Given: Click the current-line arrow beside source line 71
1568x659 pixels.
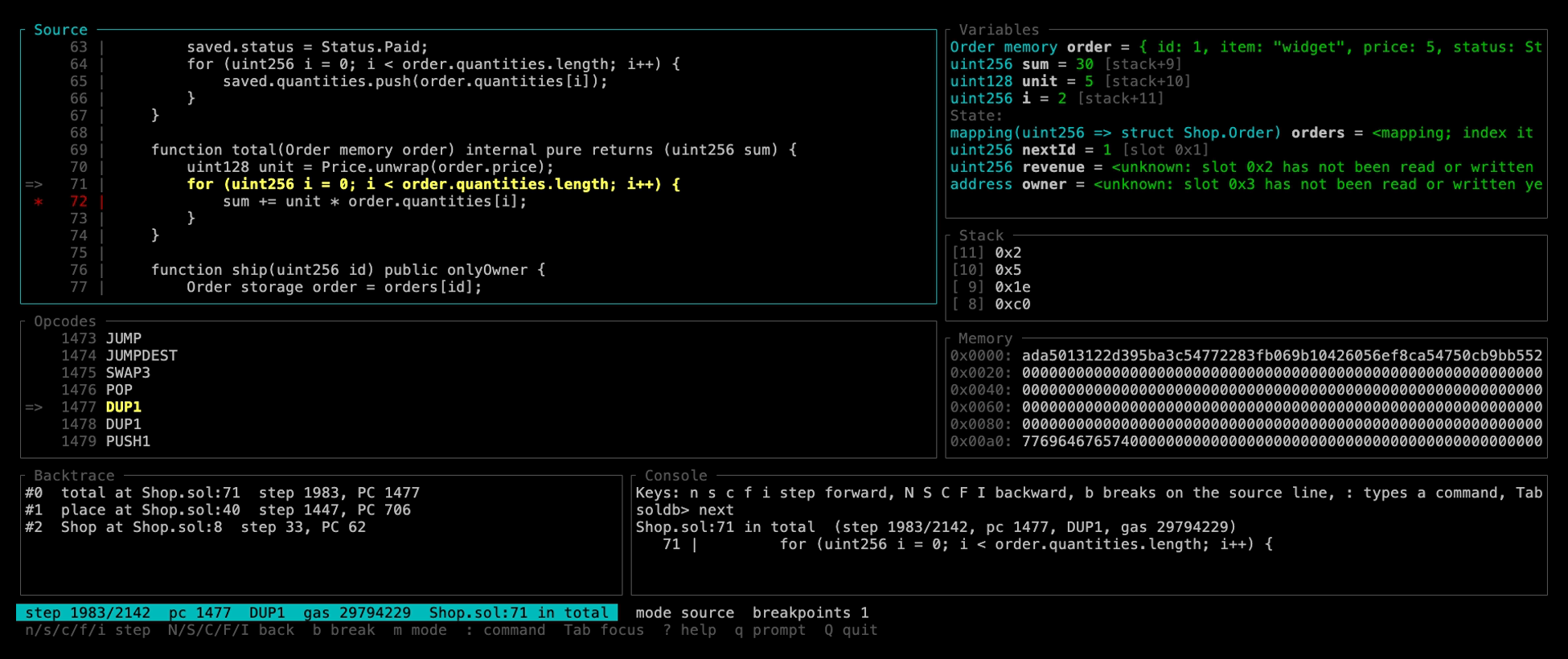Looking at the screenshot, I should (34, 185).
